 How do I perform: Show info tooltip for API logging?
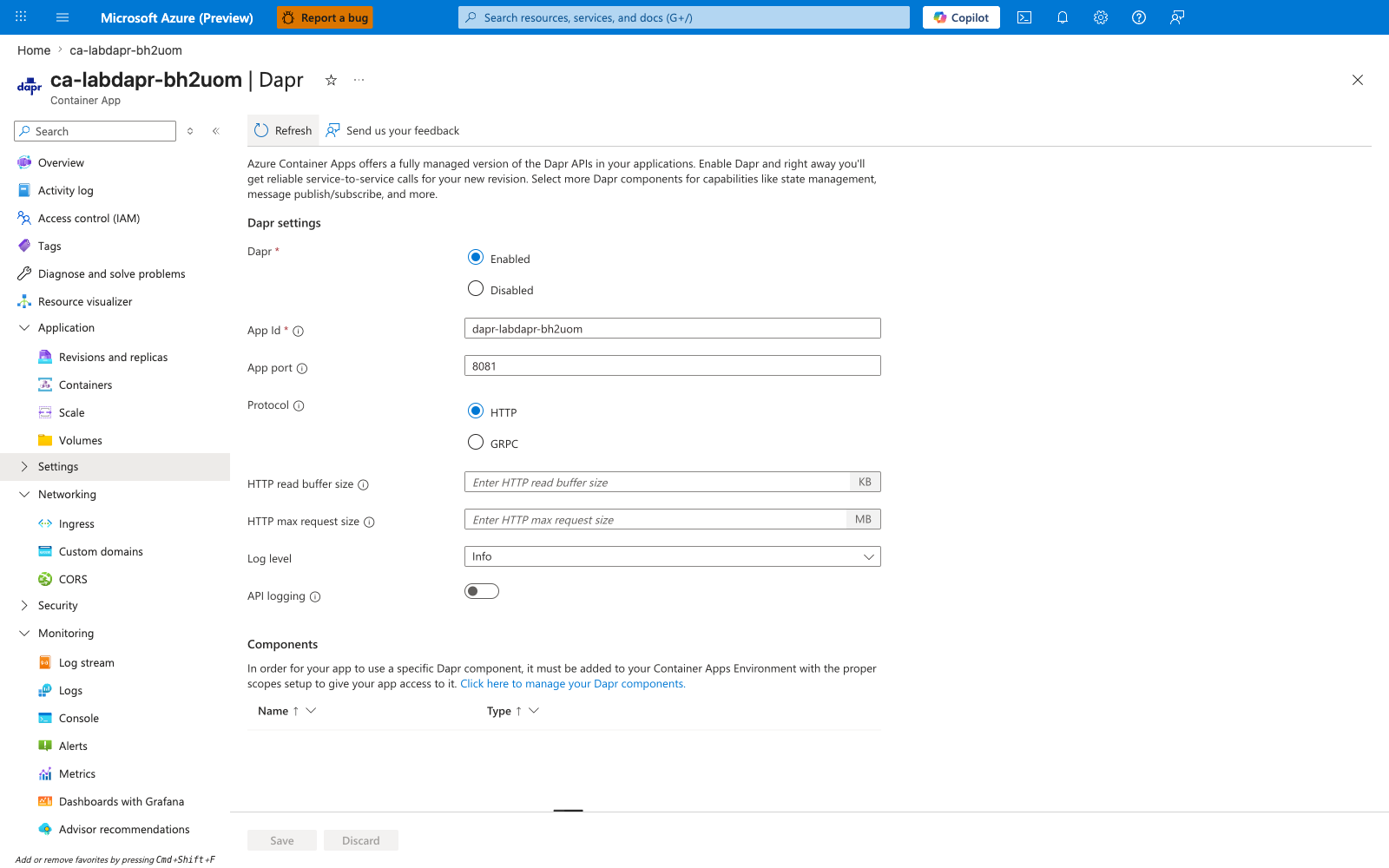coord(315,596)
